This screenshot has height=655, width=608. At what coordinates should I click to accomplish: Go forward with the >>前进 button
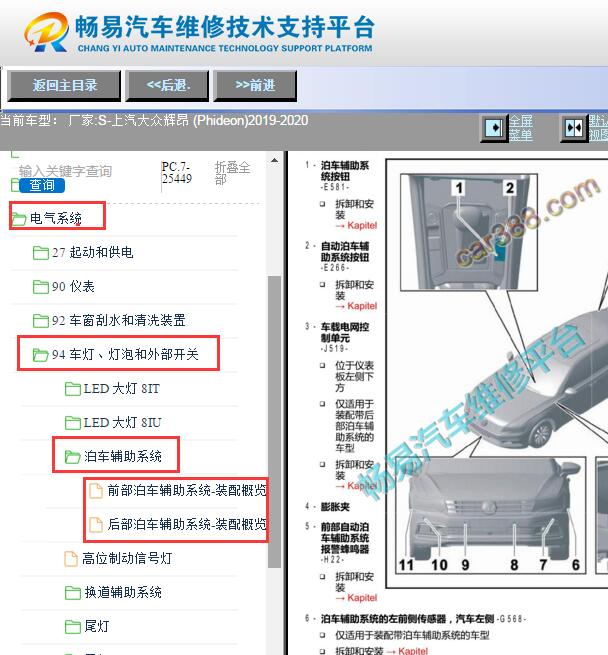[x=255, y=86]
